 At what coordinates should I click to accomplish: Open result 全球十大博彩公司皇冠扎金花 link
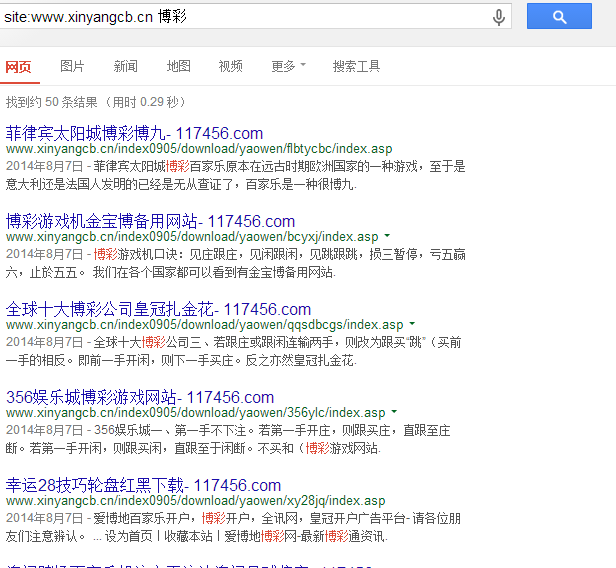[158, 310]
